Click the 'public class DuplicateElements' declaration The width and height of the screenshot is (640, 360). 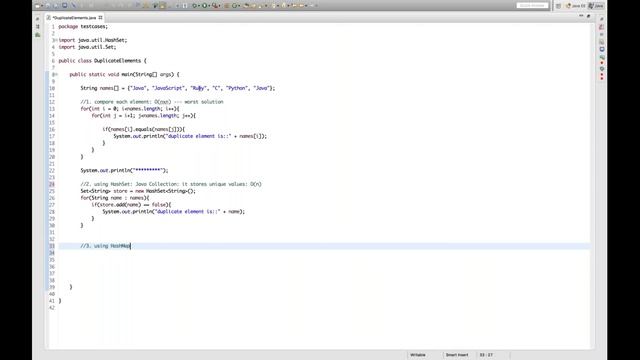pos(102,61)
